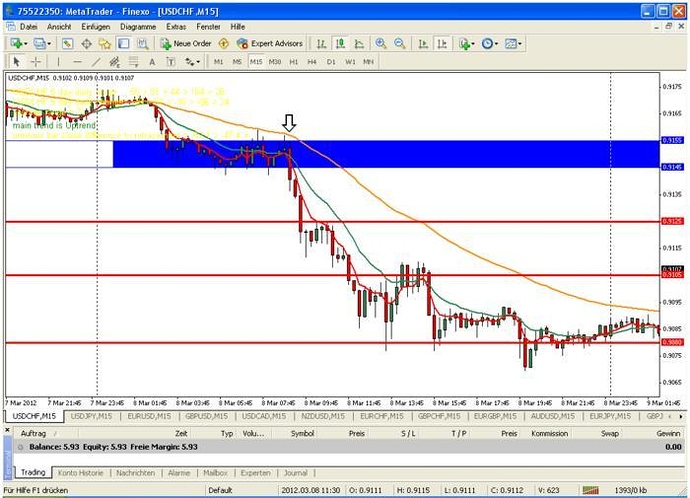
Task: Select the arrow cursor tool
Action: pos(17,62)
